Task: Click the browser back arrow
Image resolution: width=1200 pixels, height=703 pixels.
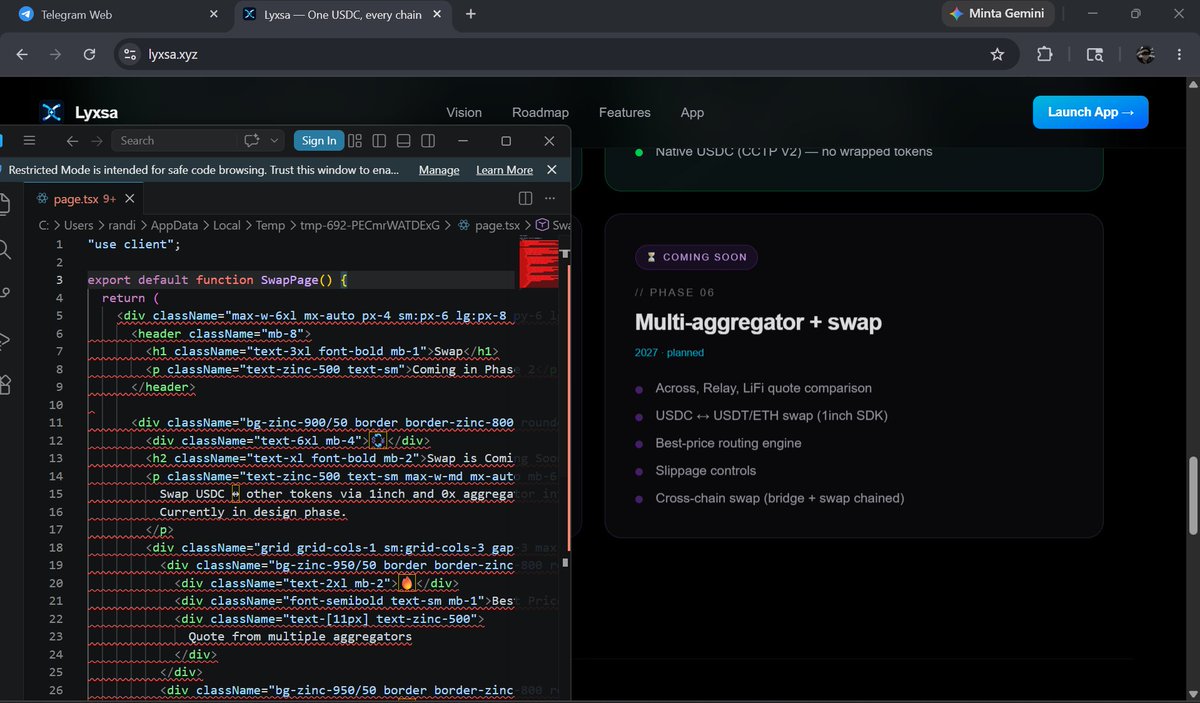Action: (x=22, y=54)
